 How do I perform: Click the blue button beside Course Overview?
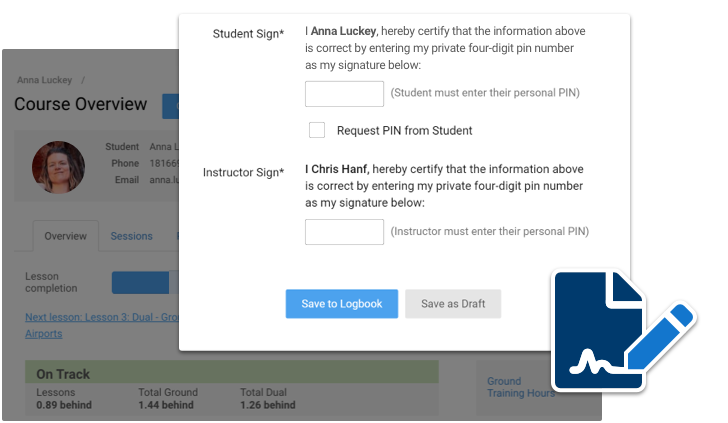(170, 106)
